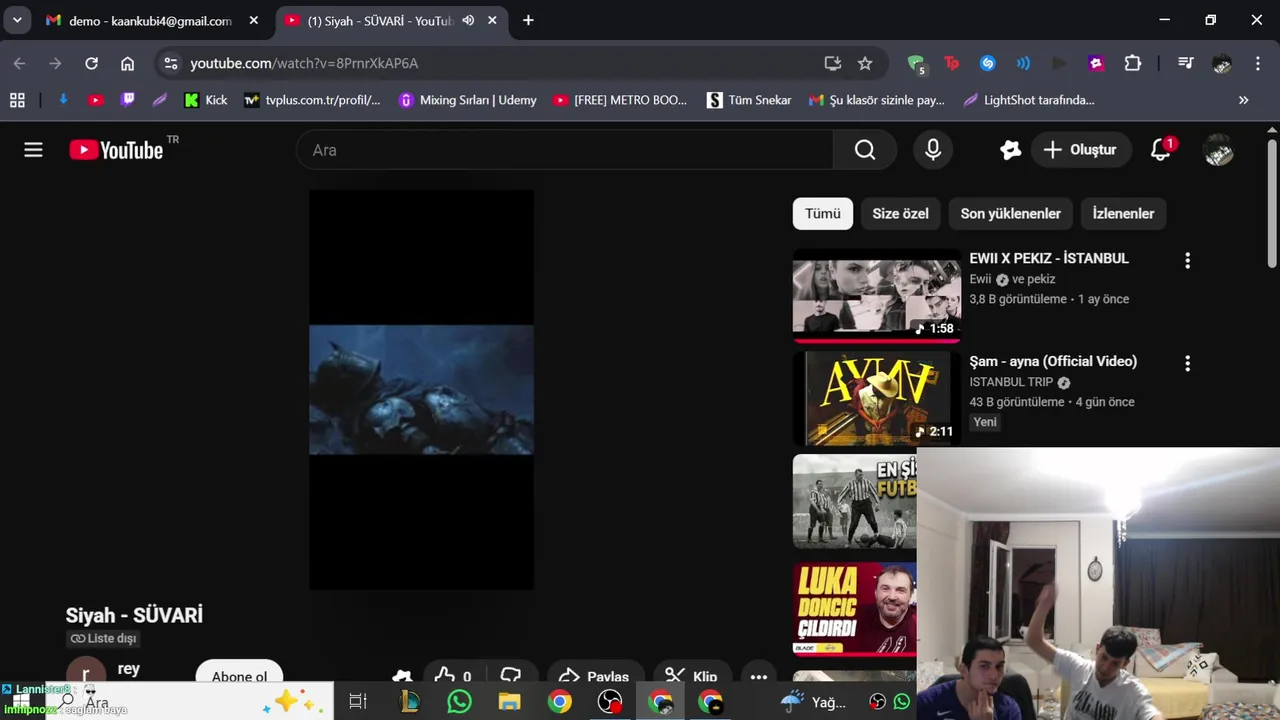The height and width of the screenshot is (720, 1280).
Task: Like the video with thumbs up
Action: coord(453,676)
